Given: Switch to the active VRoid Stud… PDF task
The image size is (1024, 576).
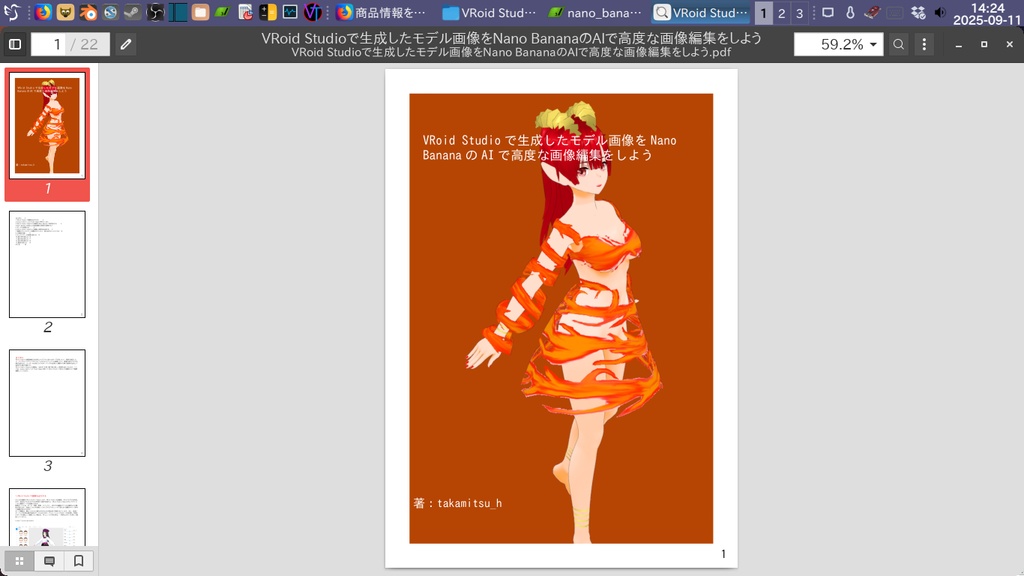Looking at the screenshot, I should point(701,12).
